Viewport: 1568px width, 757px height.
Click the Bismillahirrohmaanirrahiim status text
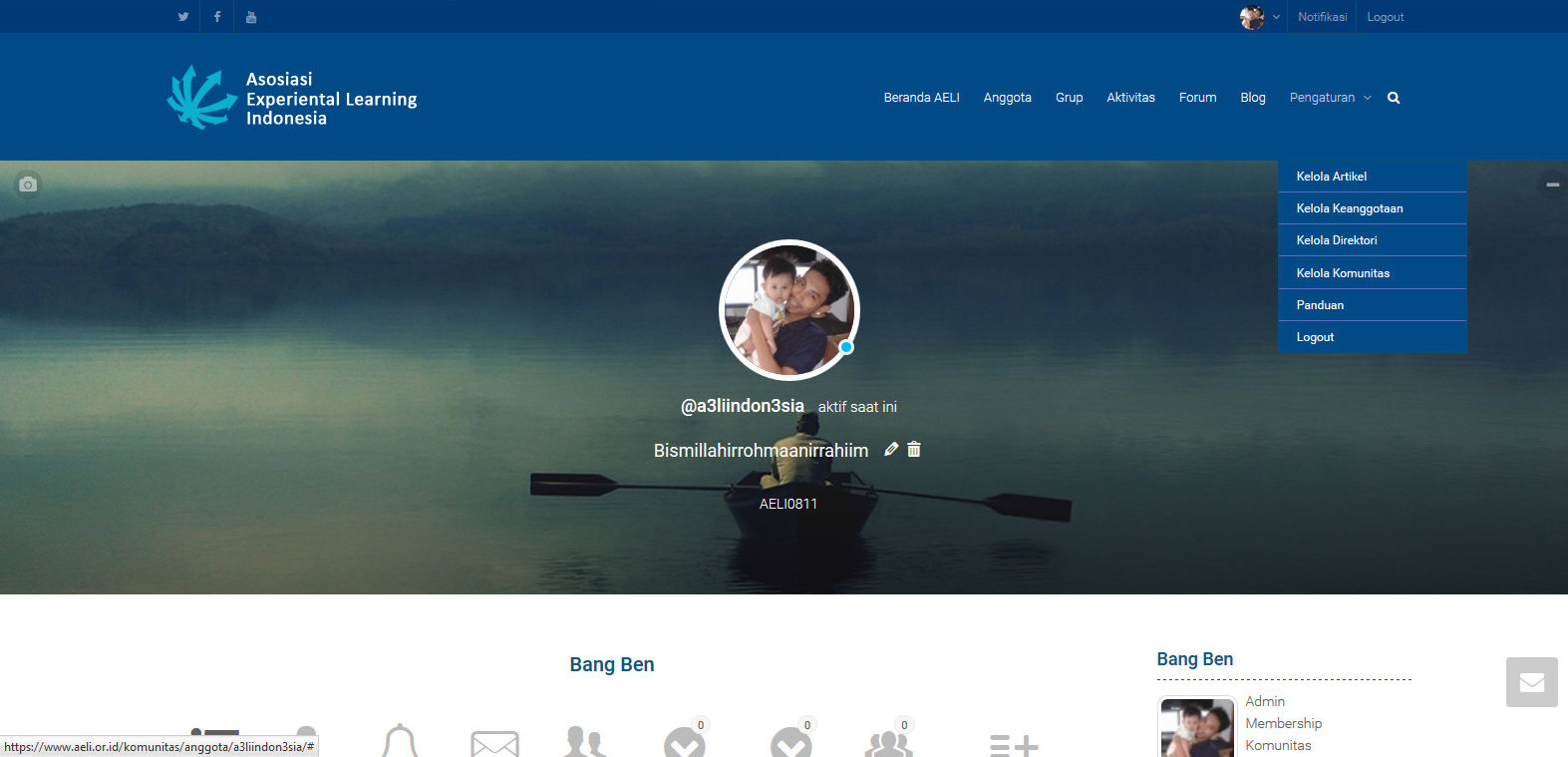(761, 451)
